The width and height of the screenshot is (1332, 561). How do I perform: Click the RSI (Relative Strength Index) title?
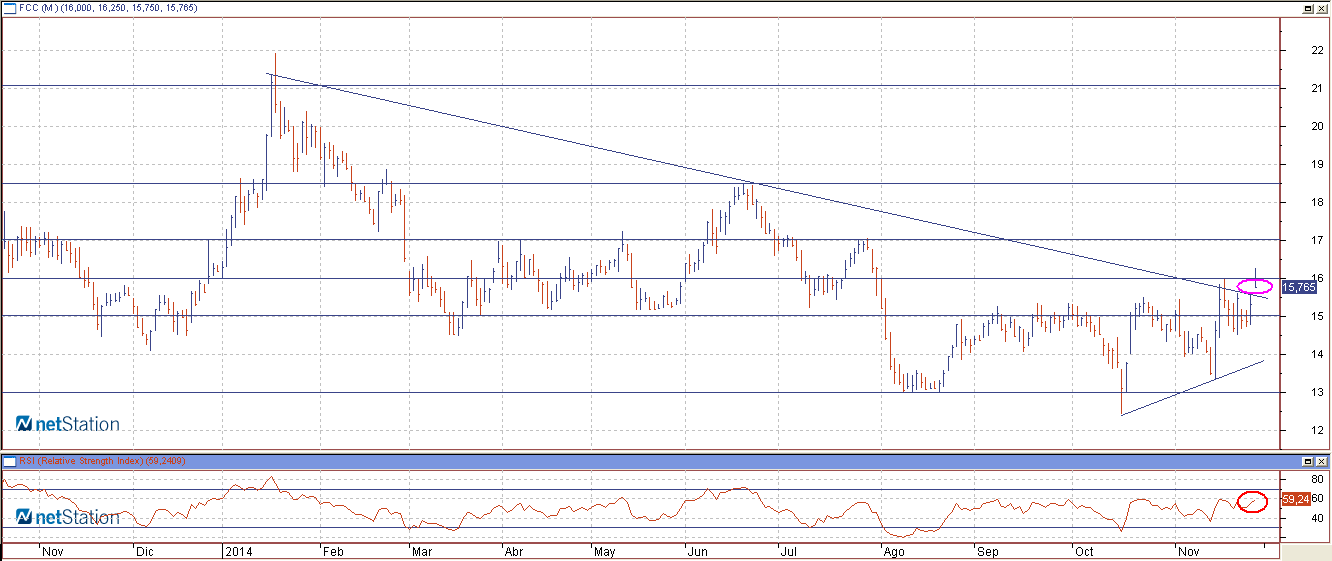(x=102, y=461)
